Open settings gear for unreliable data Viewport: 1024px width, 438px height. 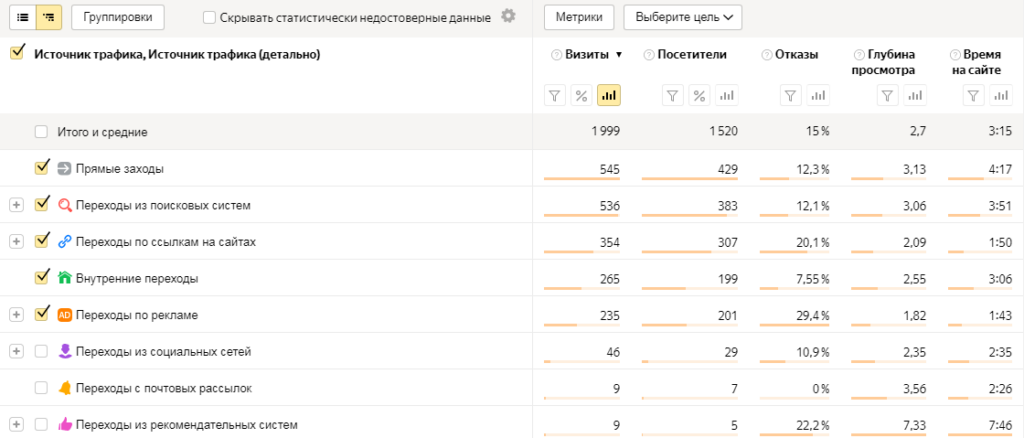click(x=508, y=16)
